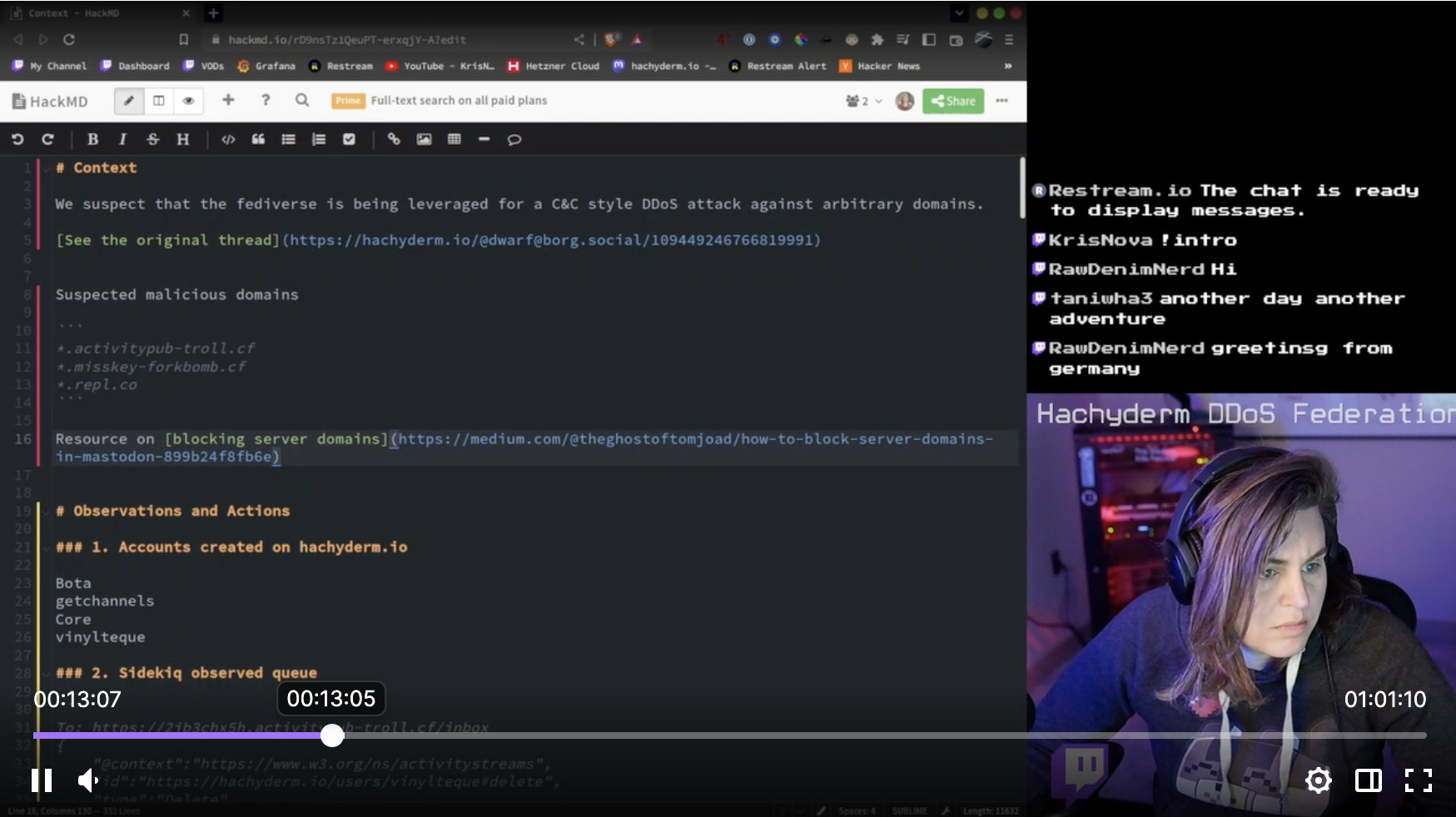Click the '# Observations and Actions' heading
The image size is (1456, 817).
click(172, 511)
